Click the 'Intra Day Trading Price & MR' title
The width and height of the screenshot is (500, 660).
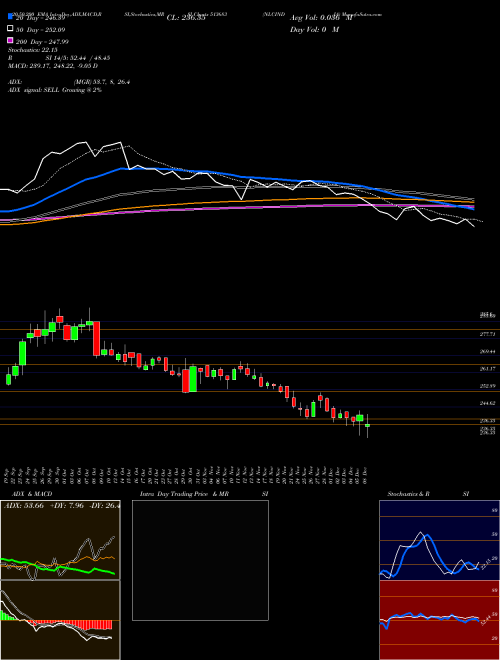point(184,494)
